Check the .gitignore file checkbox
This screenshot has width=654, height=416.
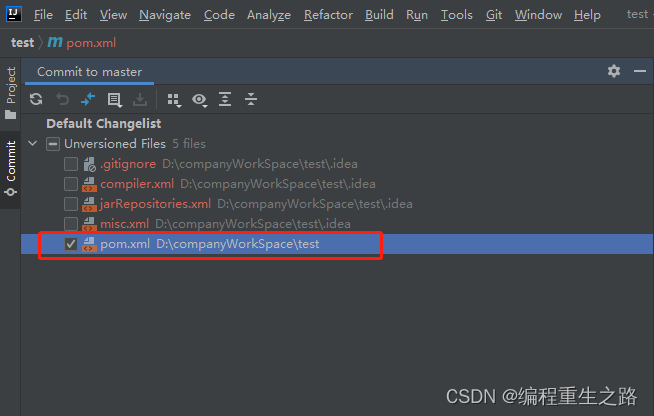click(x=71, y=164)
